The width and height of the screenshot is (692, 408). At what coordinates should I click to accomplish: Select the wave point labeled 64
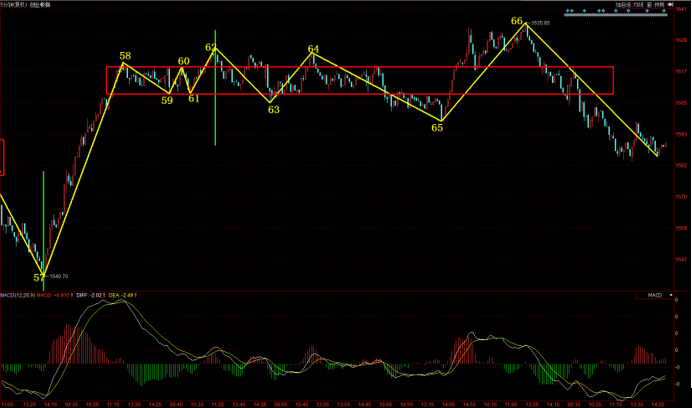click(313, 48)
